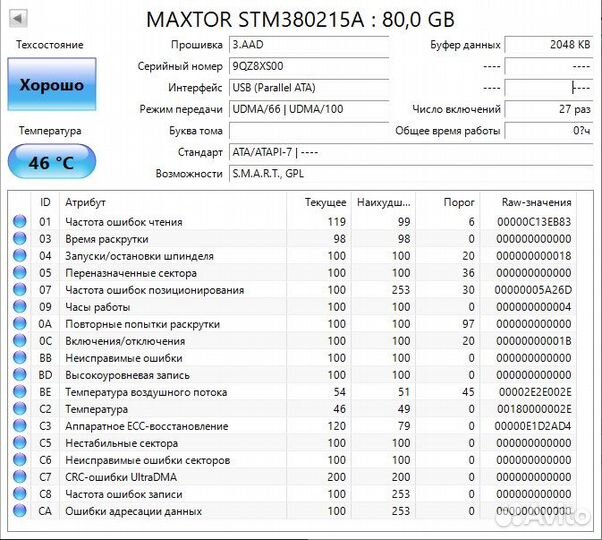
Task: Click the Порог column header
Action: pyautogui.click(x=447, y=202)
